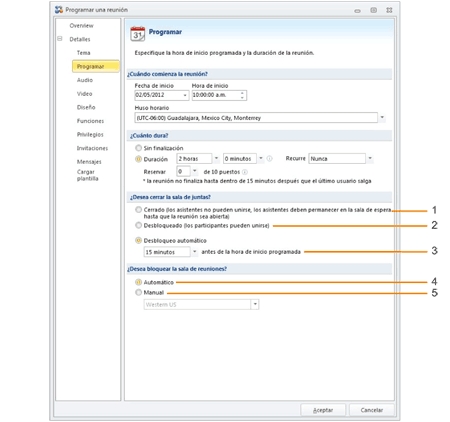The height and width of the screenshot is (422, 450).
Task: Open the 'Privilegios' page
Action: 90,135
